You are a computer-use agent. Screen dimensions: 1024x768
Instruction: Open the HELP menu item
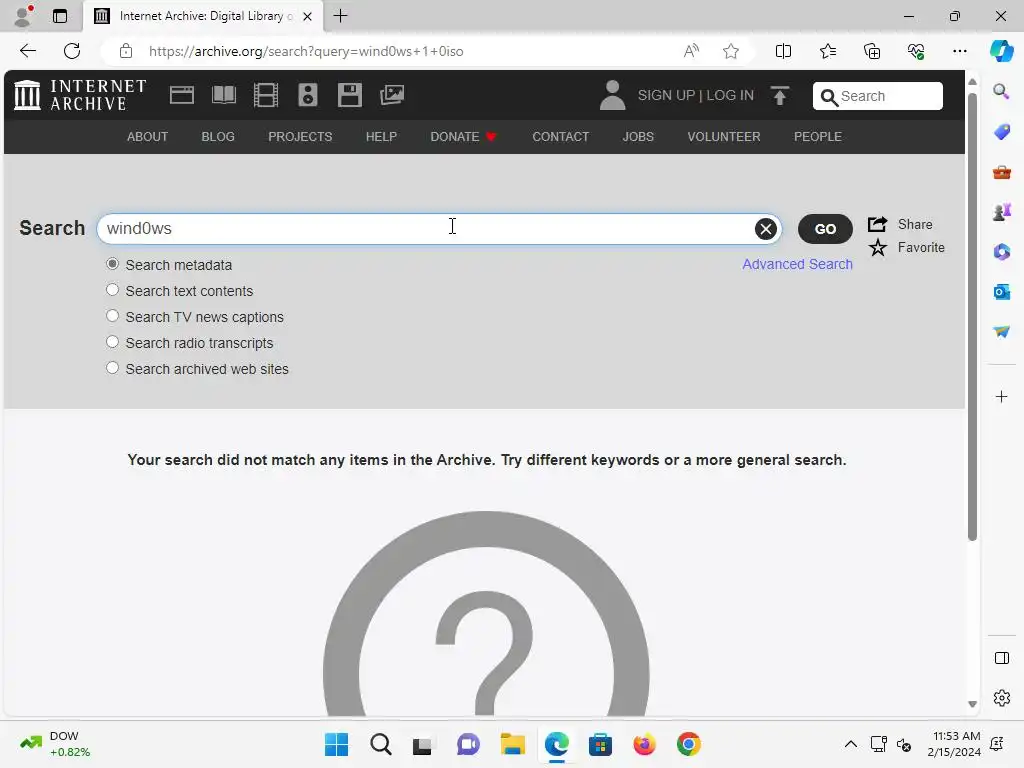coord(381,136)
